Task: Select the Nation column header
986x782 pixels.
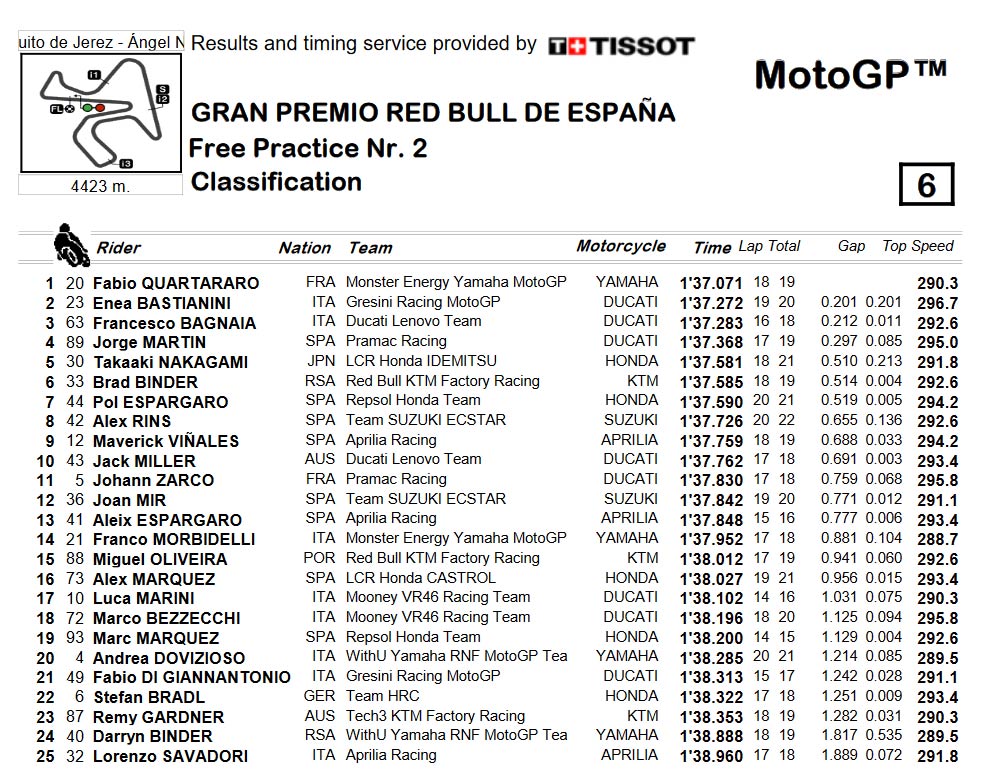Action: pos(305,248)
